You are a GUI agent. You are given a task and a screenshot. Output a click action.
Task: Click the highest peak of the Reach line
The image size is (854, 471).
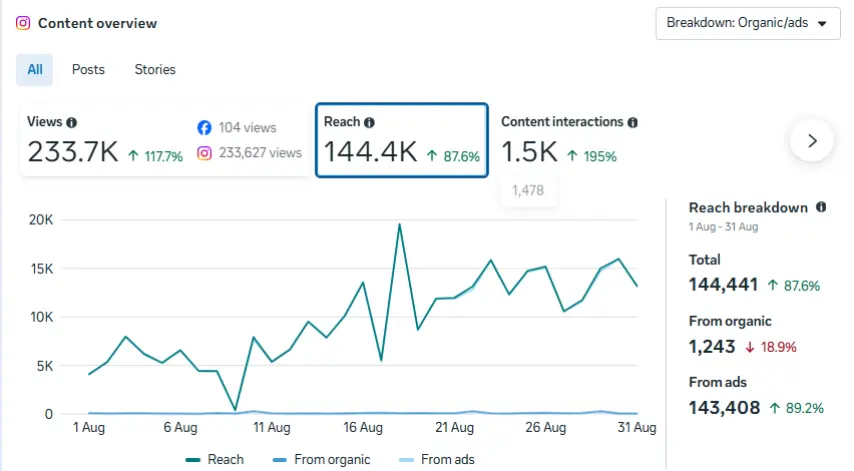click(x=399, y=224)
